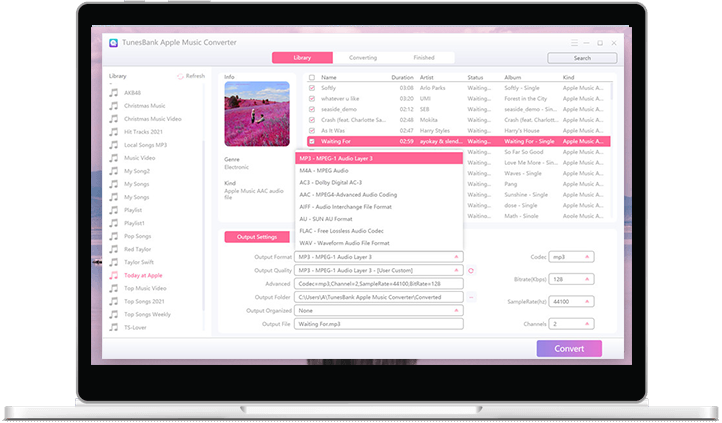Click Top Songs Weekly playlist icon
Image resolution: width=722 pixels, height=423 pixels.
[113, 315]
